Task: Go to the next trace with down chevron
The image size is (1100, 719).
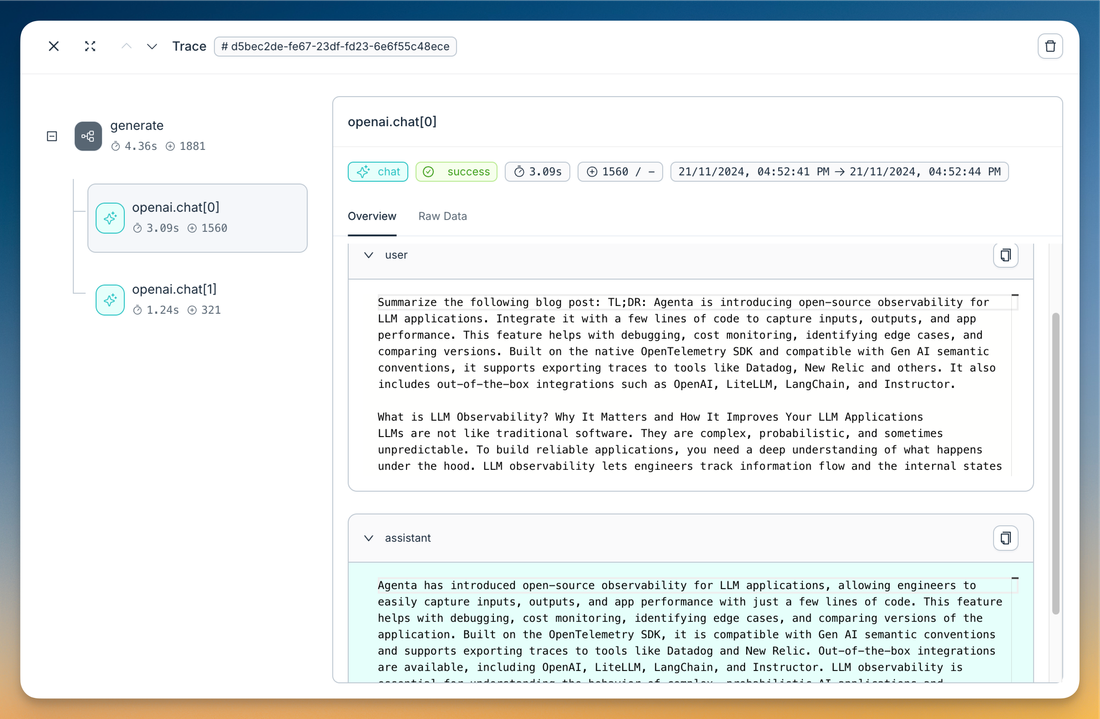Action: click(152, 46)
